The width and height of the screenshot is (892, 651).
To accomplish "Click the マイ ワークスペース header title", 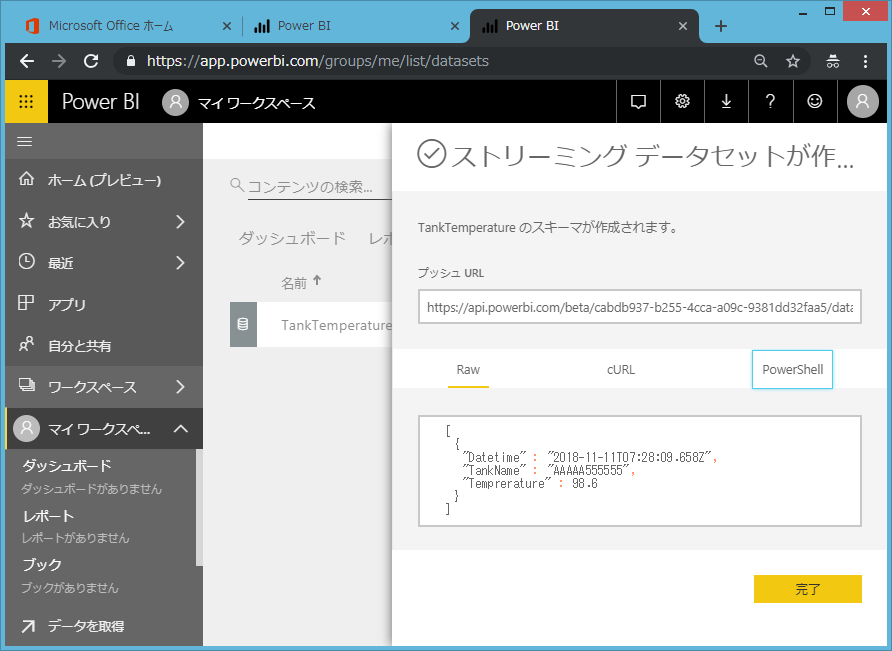I will click(x=257, y=103).
